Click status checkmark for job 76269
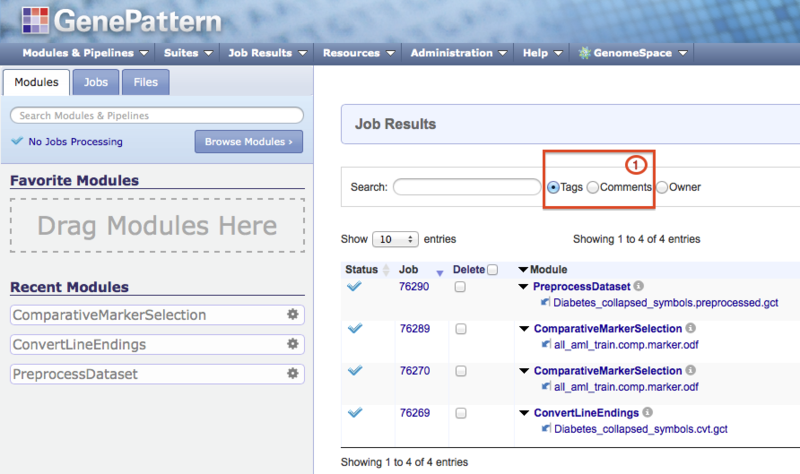The image size is (800, 474). click(x=355, y=412)
